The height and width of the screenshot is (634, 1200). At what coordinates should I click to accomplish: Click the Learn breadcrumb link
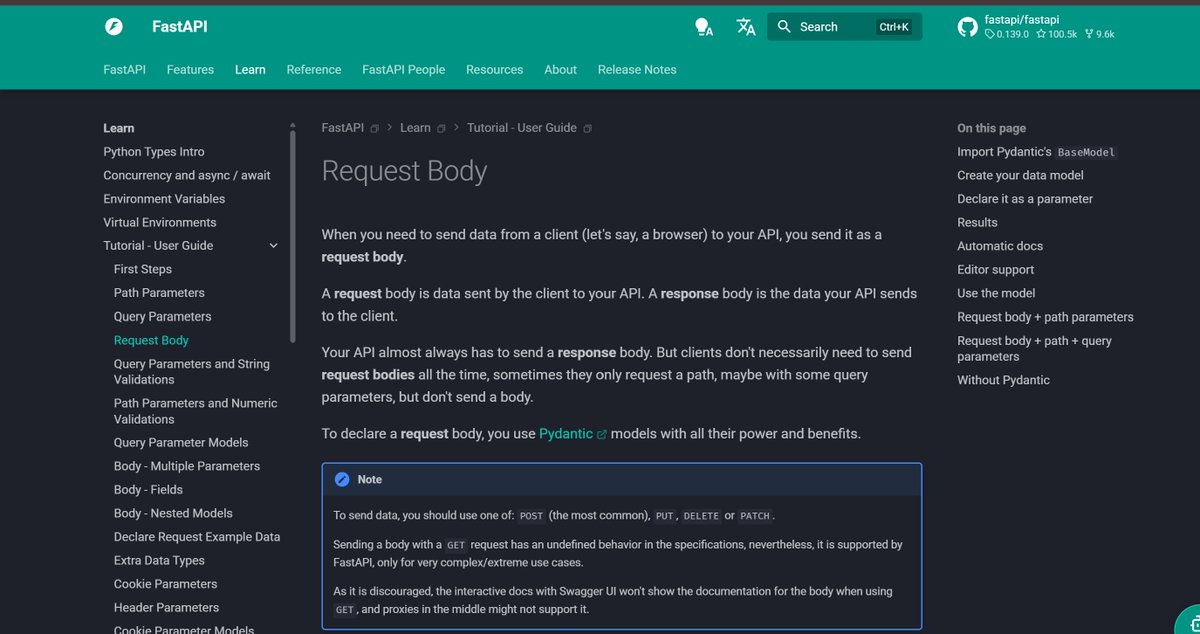pos(415,128)
